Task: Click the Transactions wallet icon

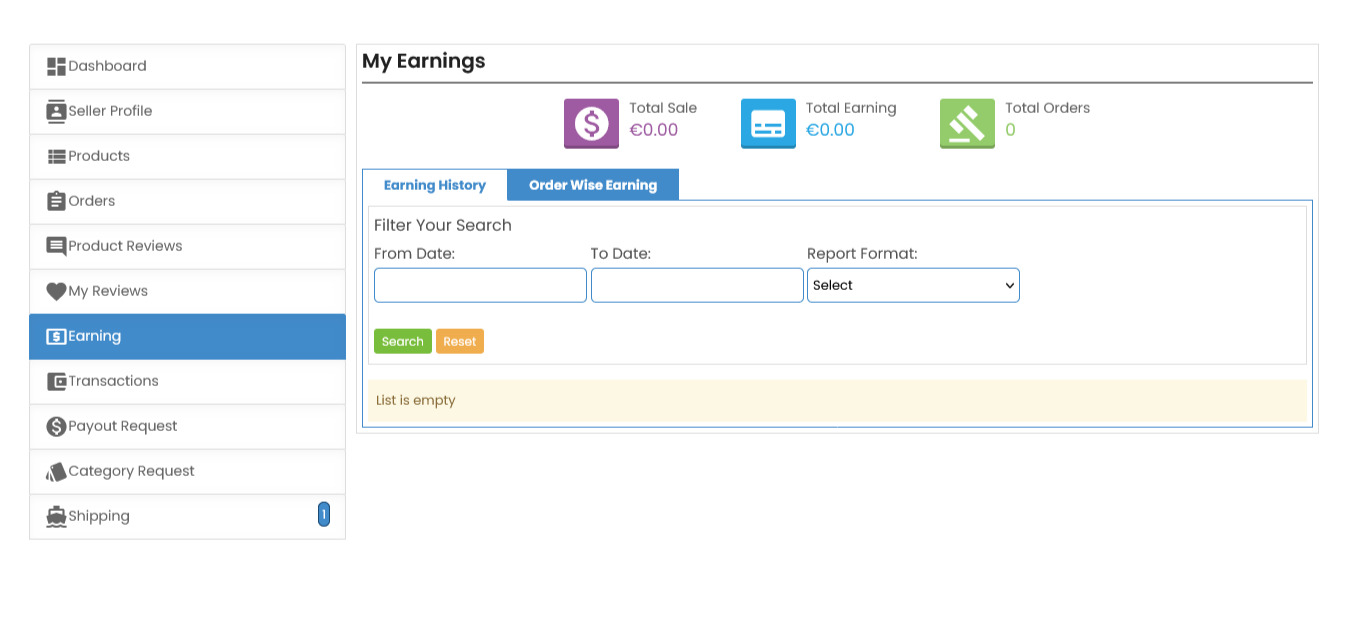Action: (x=56, y=382)
